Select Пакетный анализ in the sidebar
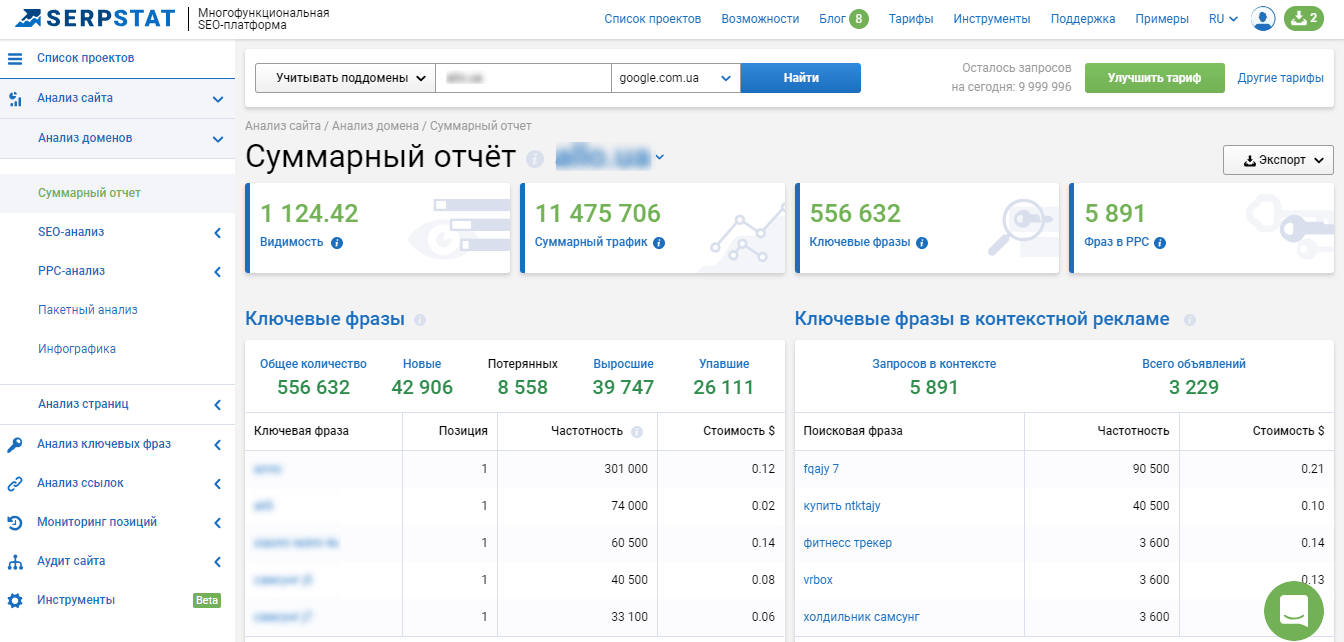This screenshot has width=1344, height=642. coord(88,310)
